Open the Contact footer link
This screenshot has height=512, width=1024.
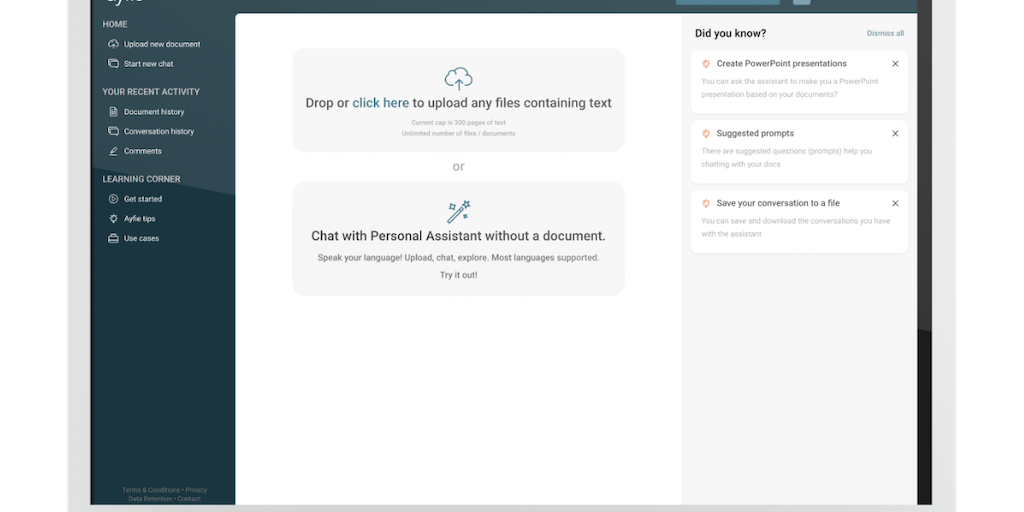(x=189, y=498)
